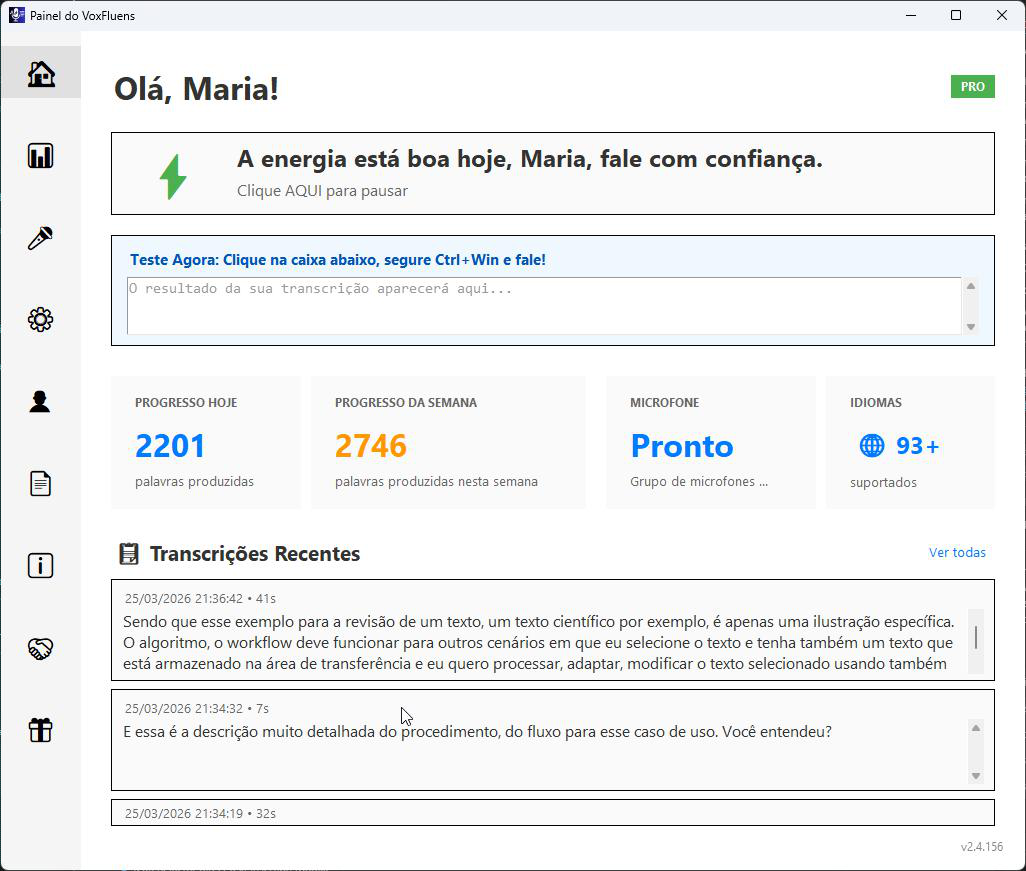Click the 'Progresso Hoje' 2201 words card
The width and height of the screenshot is (1026, 871).
tap(205, 443)
